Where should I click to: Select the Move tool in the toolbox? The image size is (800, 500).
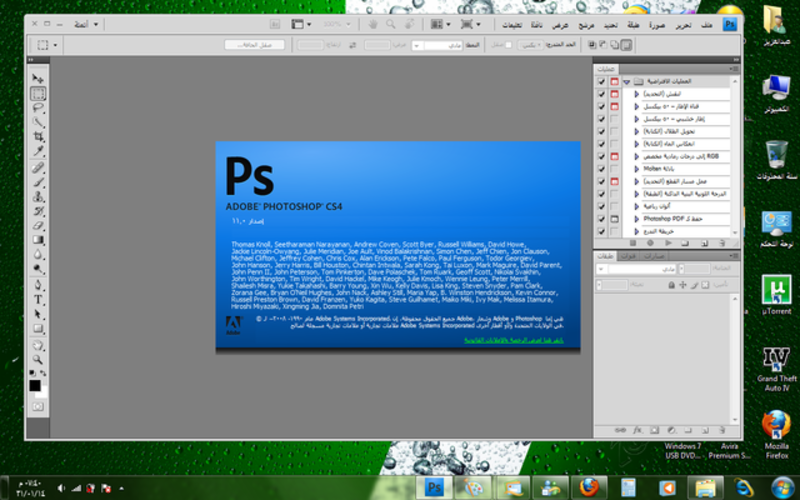pyautogui.click(x=38, y=79)
